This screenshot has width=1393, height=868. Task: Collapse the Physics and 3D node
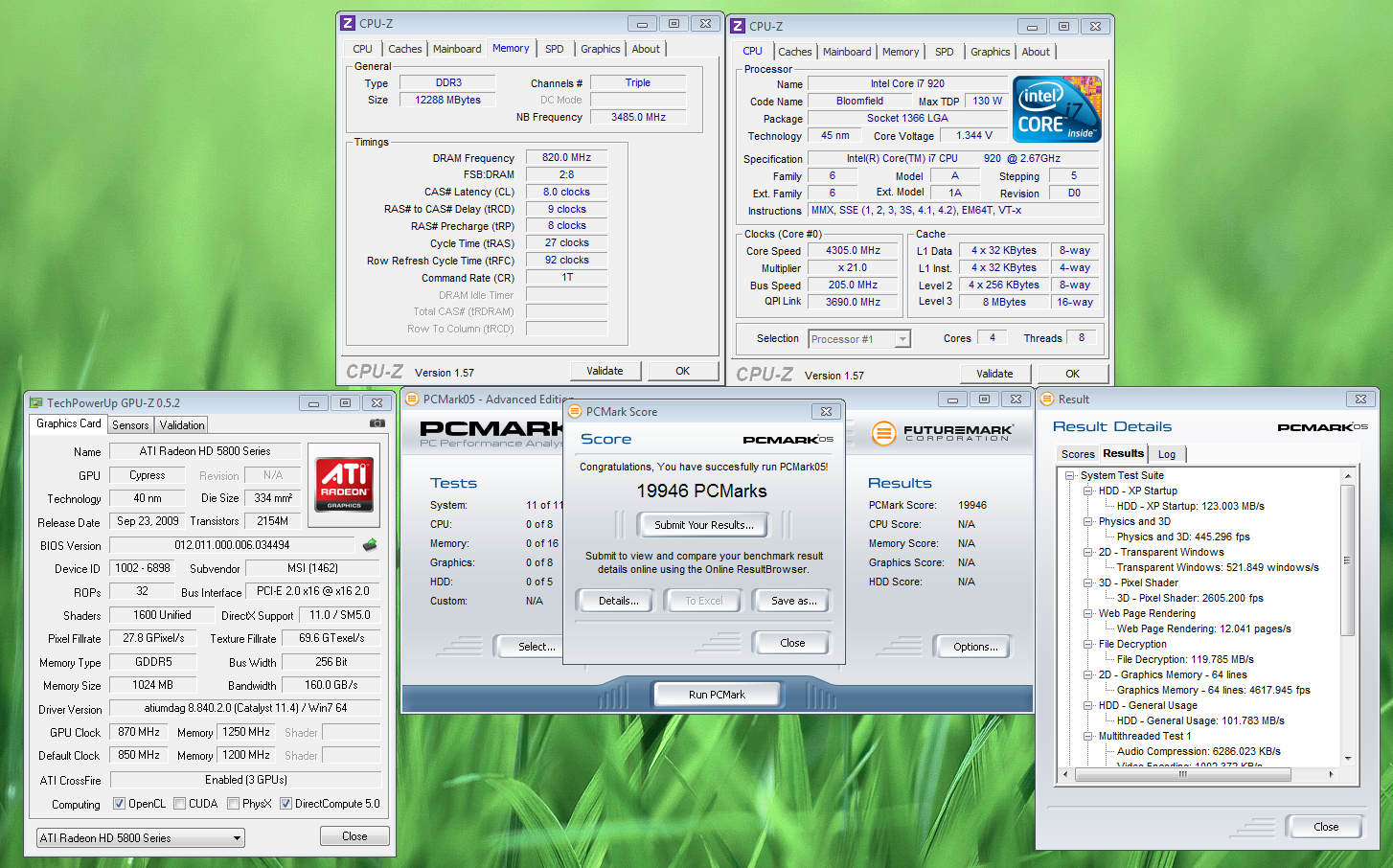point(1088,521)
